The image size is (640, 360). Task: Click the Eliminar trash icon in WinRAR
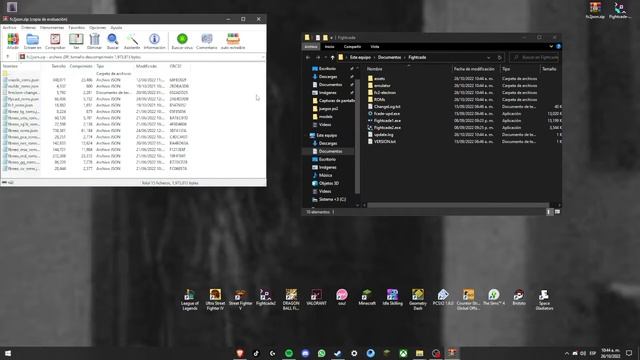pyautogui.click(x=94, y=41)
